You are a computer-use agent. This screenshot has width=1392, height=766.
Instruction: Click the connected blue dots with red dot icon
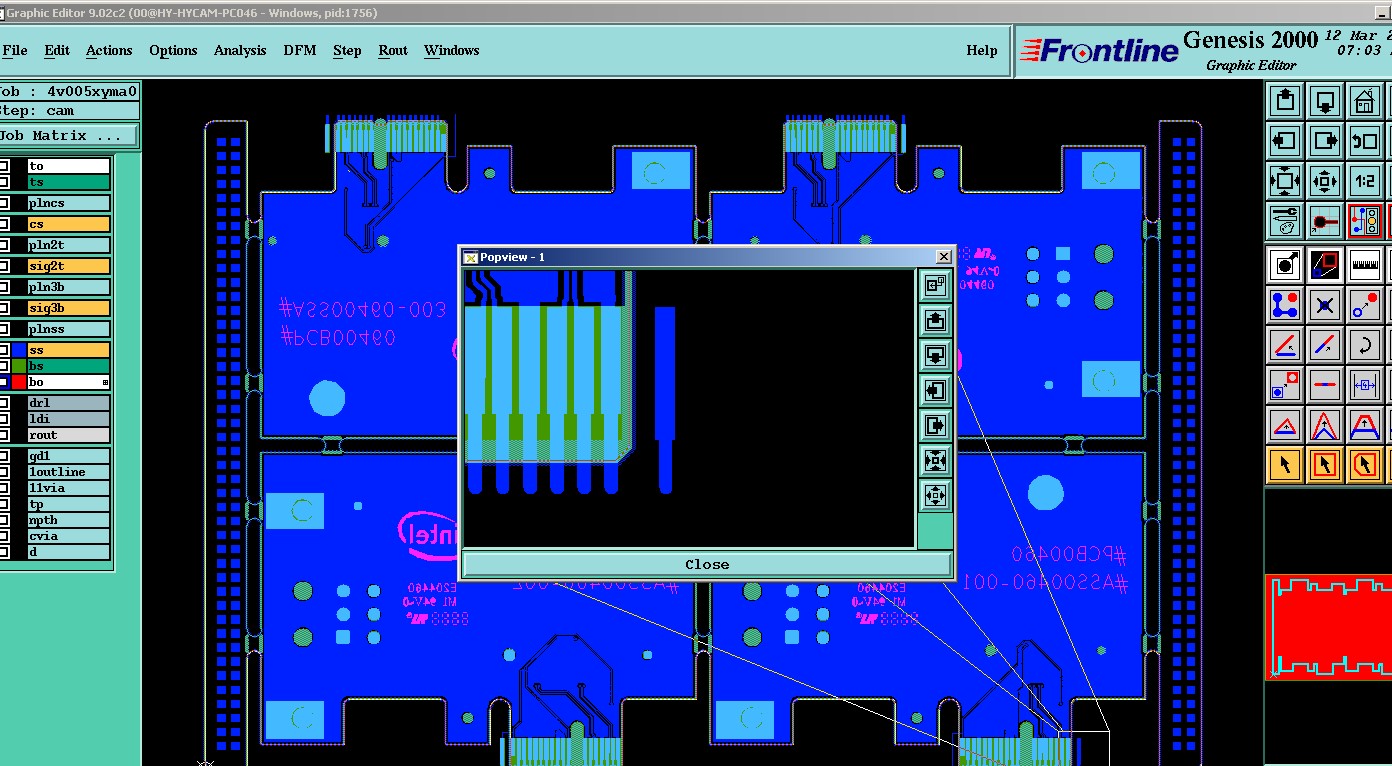point(1285,304)
